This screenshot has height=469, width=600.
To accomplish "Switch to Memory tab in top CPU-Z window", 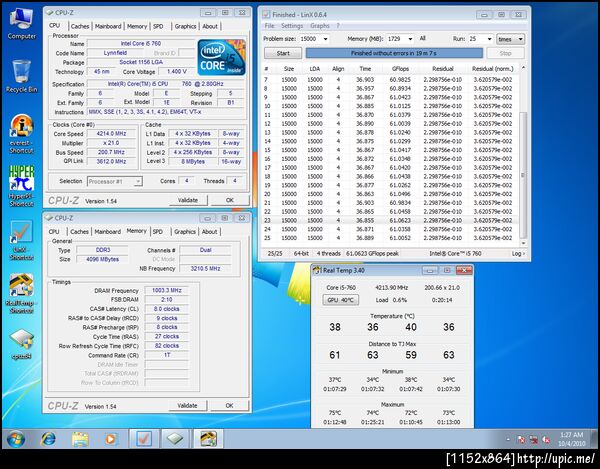I will pyautogui.click(x=137, y=26).
